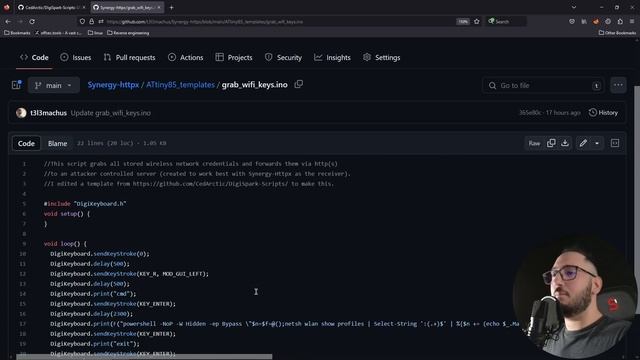The height and width of the screenshot is (360, 640).
Task: Open the symbols panel
Action: 615,143
